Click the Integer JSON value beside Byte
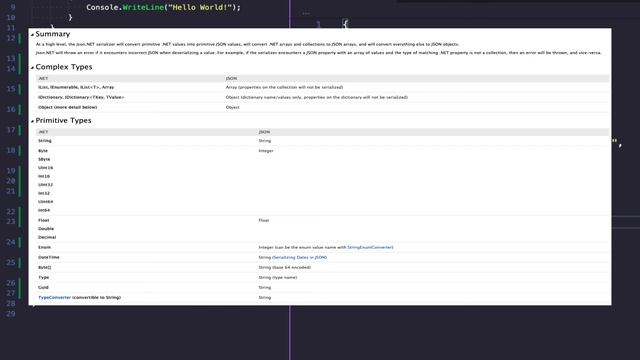The height and width of the screenshot is (360, 640). [x=266, y=151]
